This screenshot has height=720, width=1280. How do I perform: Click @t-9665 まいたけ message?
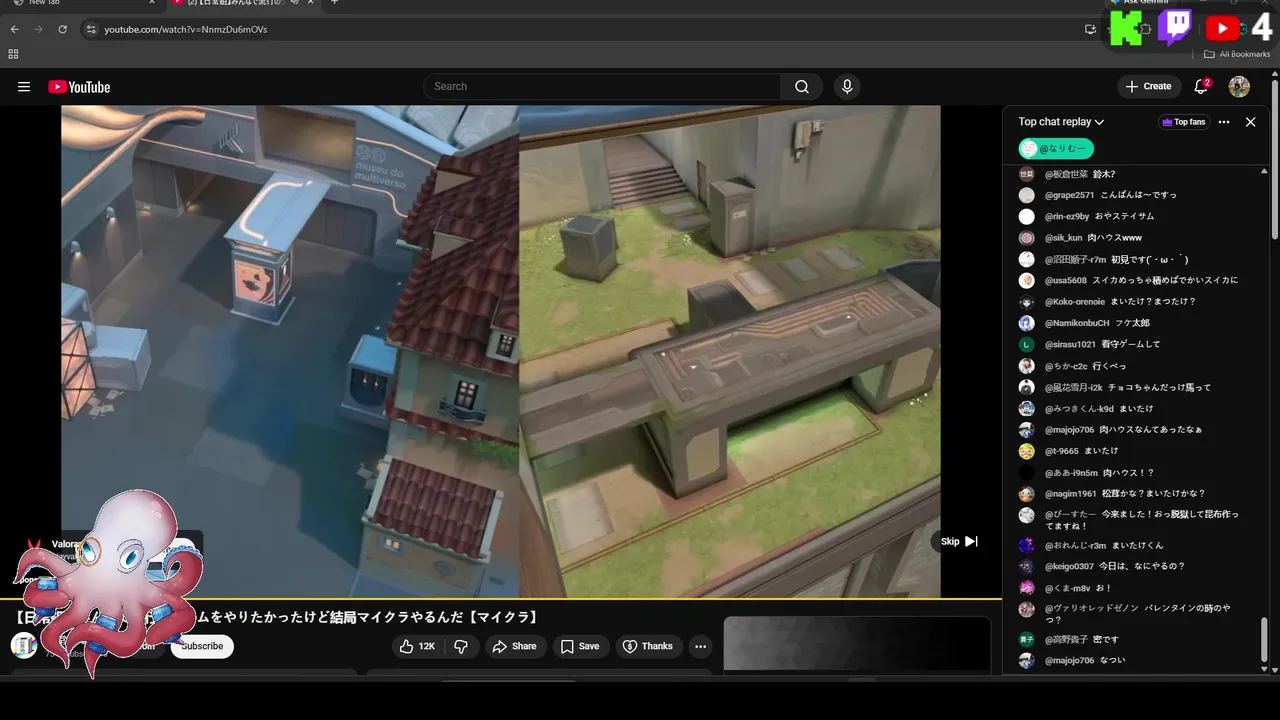tap(1081, 451)
